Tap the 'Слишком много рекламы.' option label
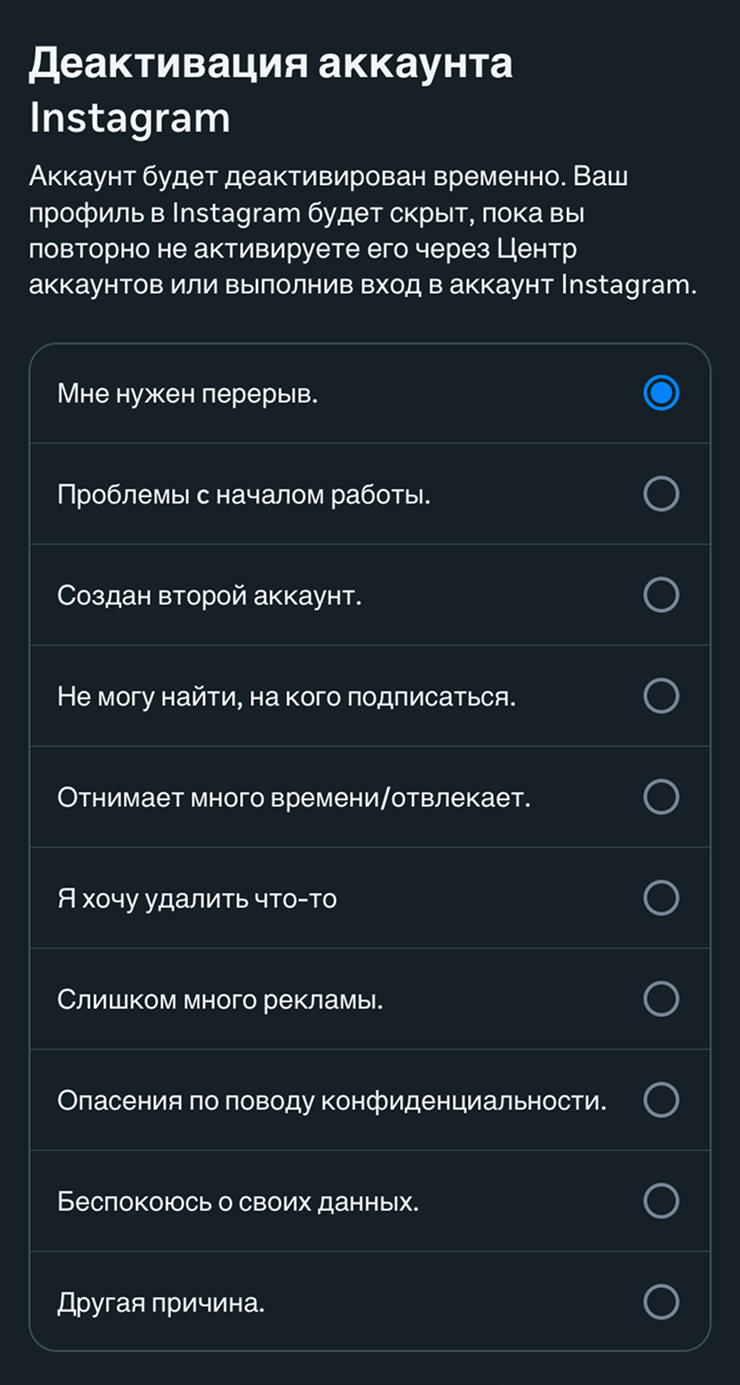Screen dimensions: 740x1385 [x=220, y=1000]
